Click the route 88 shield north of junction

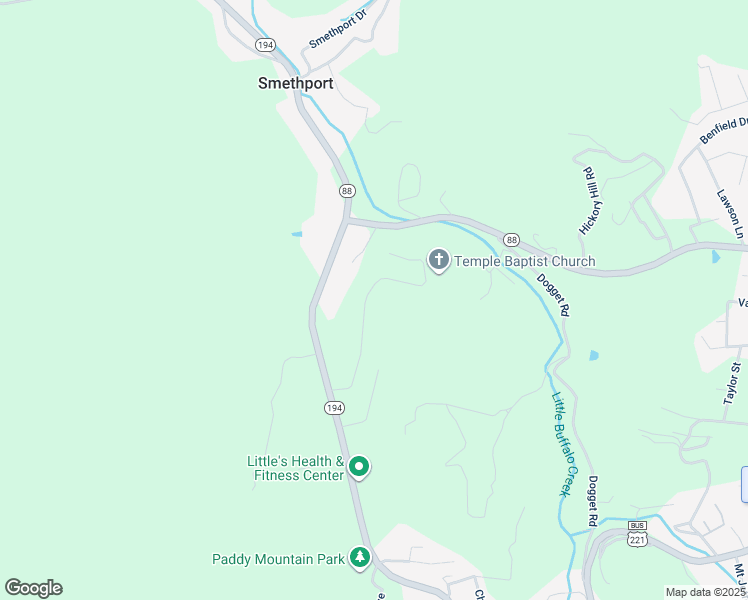tap(347, 191)
